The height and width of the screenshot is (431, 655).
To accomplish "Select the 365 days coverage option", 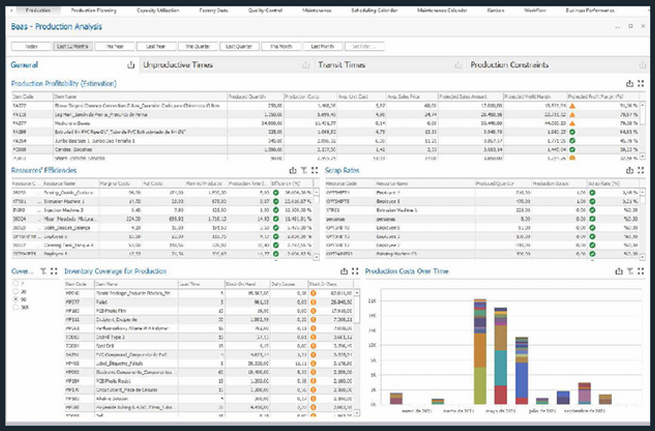I will (x=13, y=308).
